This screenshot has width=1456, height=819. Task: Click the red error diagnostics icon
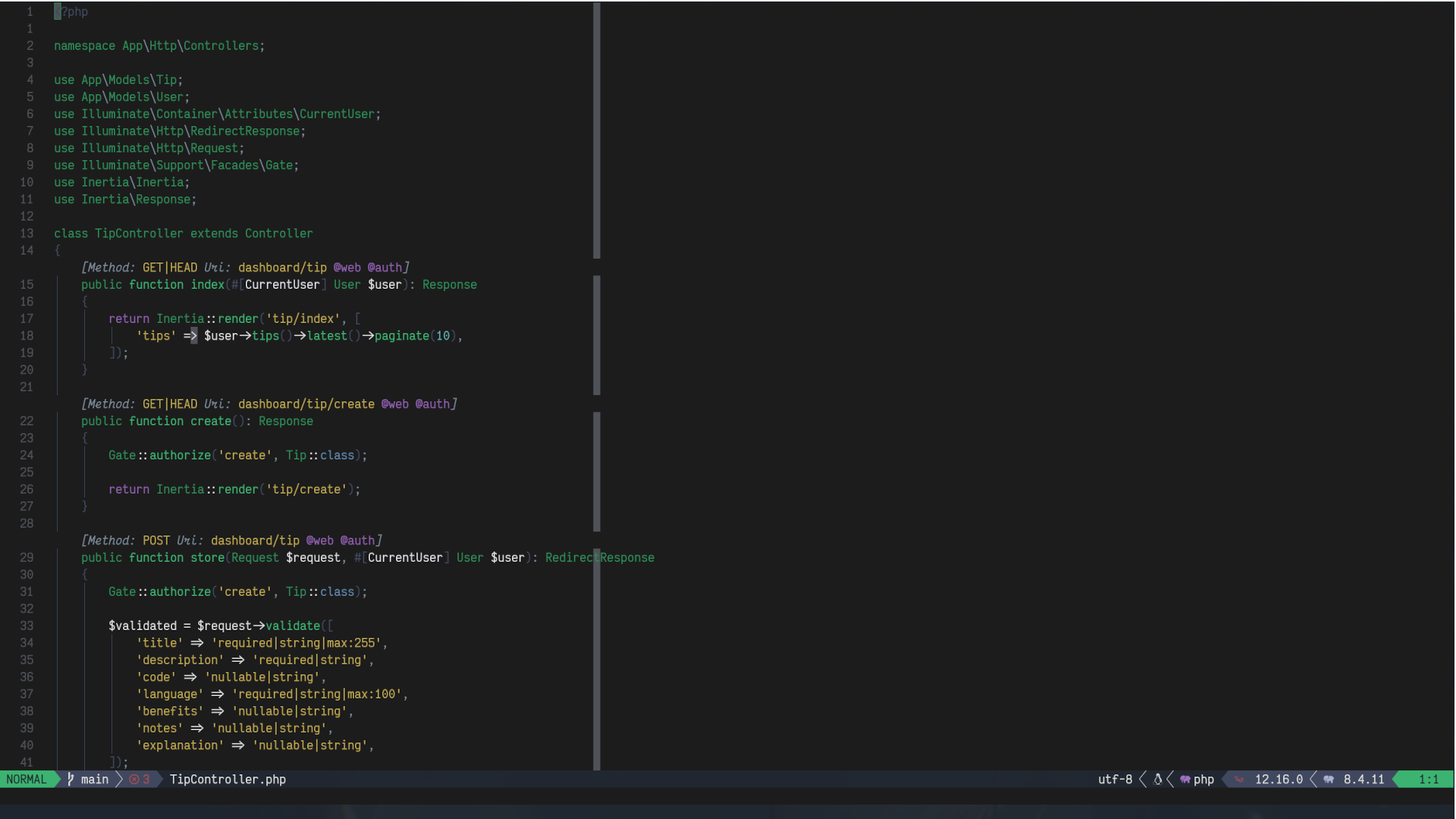[x=134, y=779]
